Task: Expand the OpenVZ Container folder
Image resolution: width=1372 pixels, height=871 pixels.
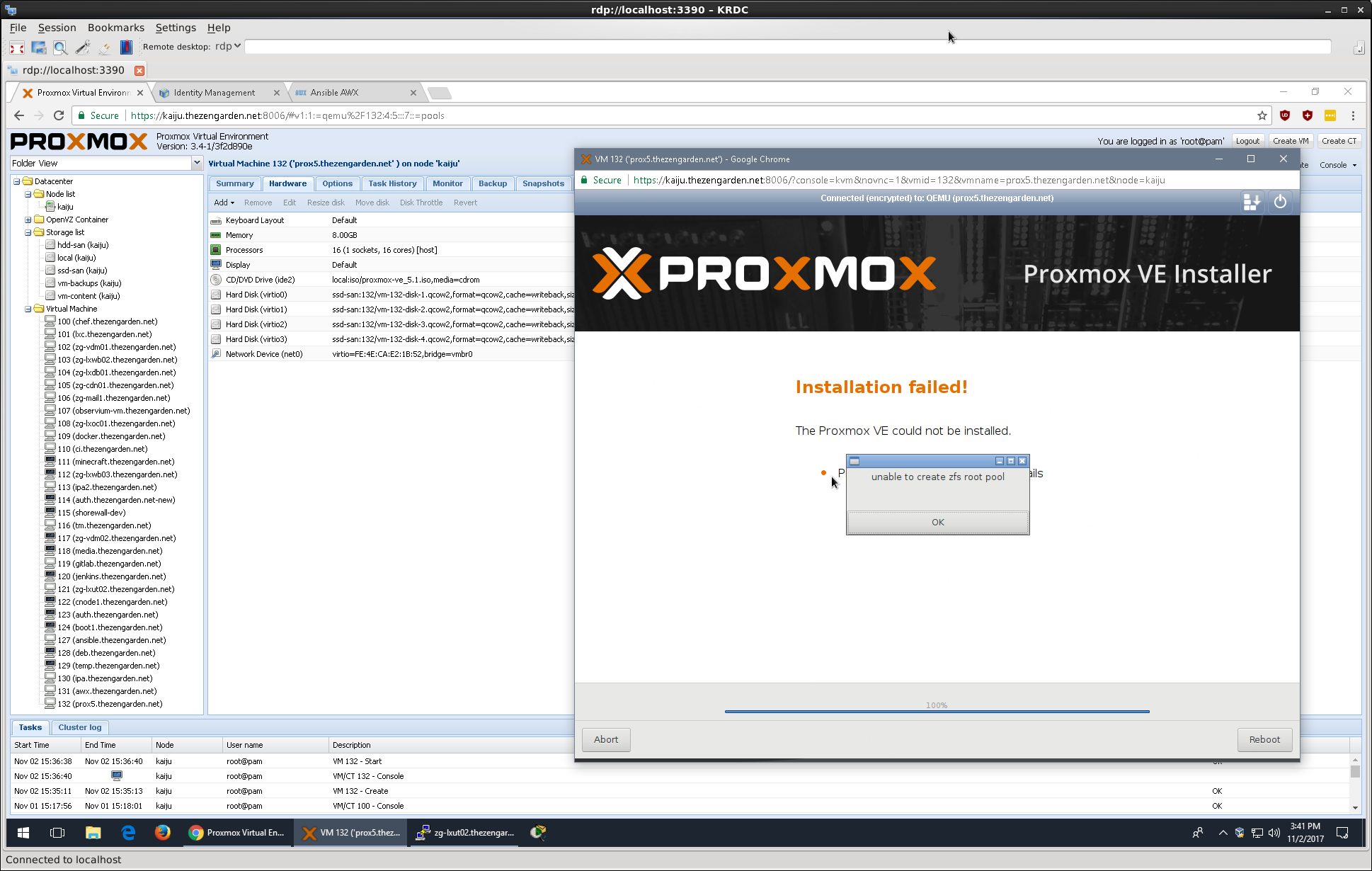Action: [x=28, y=220]
